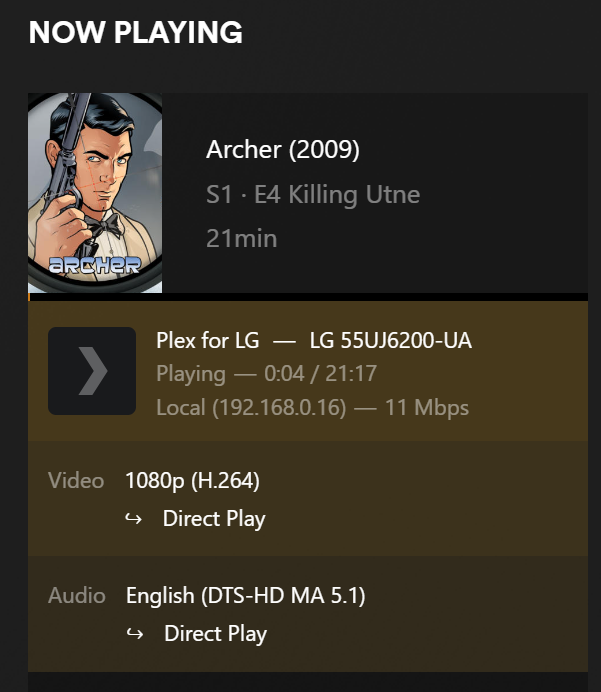The height and width of the screenshot is (692, 601).
Task: Click the LG 55UJ6200-UA device name
Action: (391, 341)
